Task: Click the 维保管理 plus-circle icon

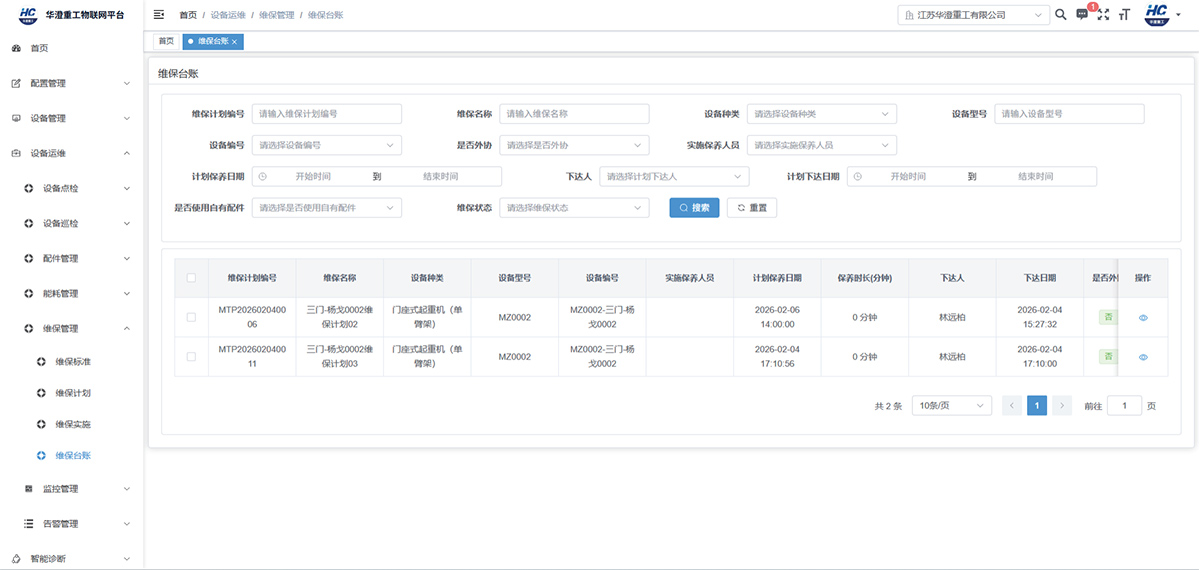Action: [29, 328]
